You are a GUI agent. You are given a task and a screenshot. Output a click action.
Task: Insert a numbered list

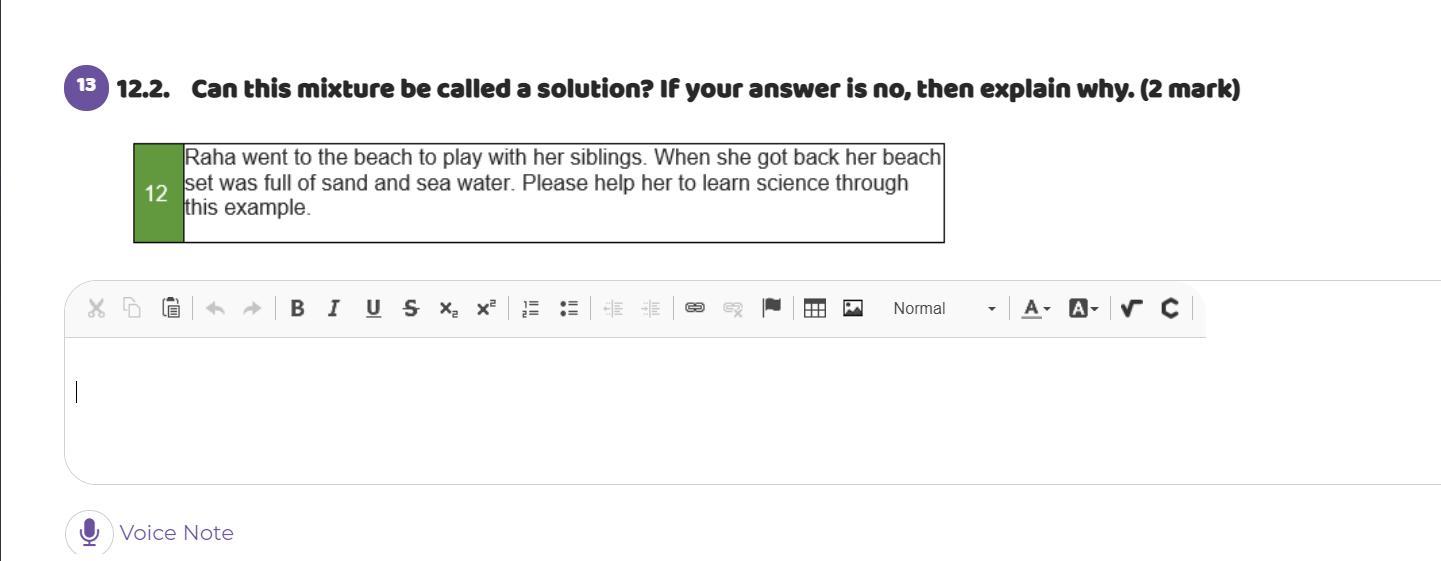(532, 308)
